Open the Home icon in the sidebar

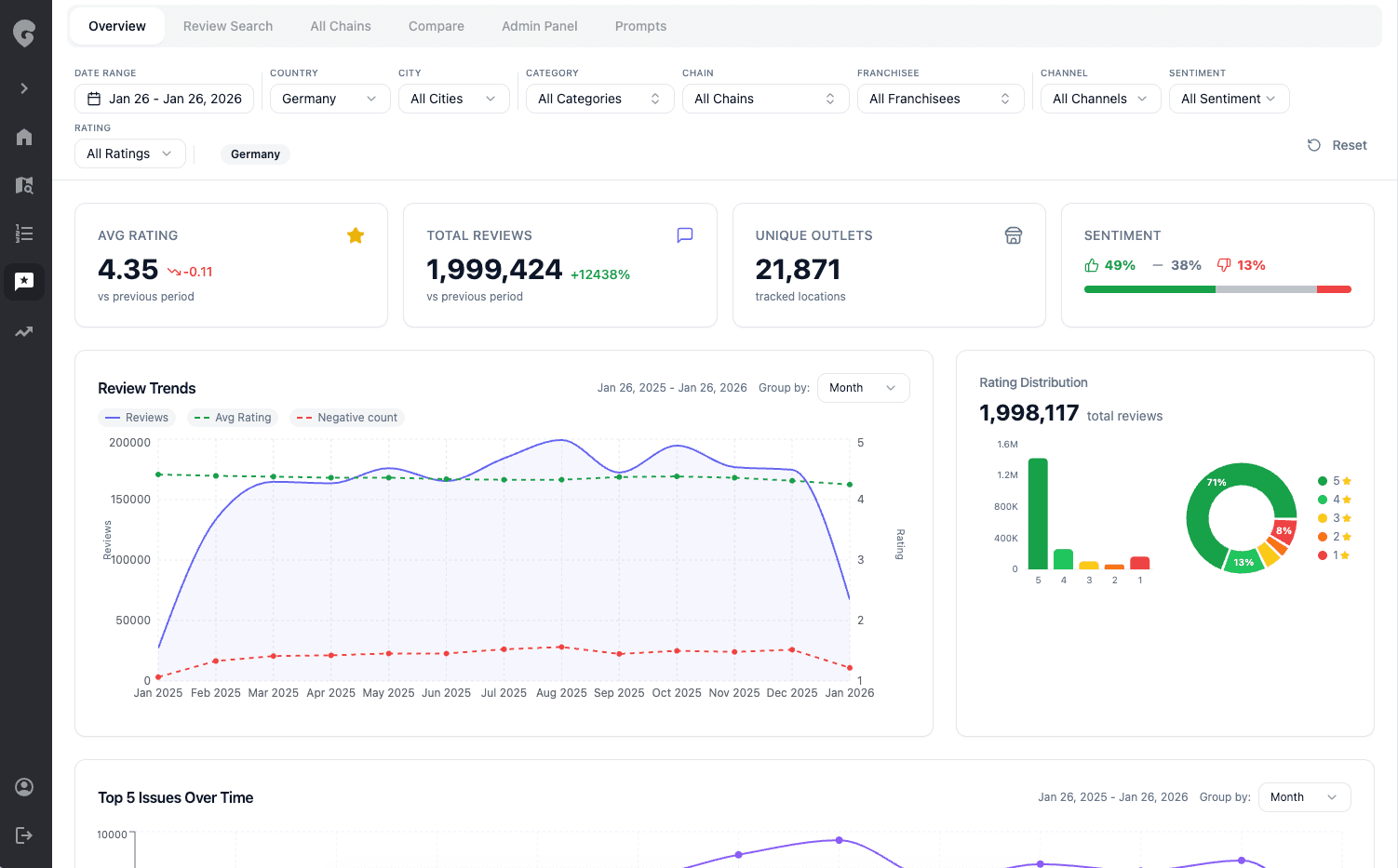[x=24, y=137]
